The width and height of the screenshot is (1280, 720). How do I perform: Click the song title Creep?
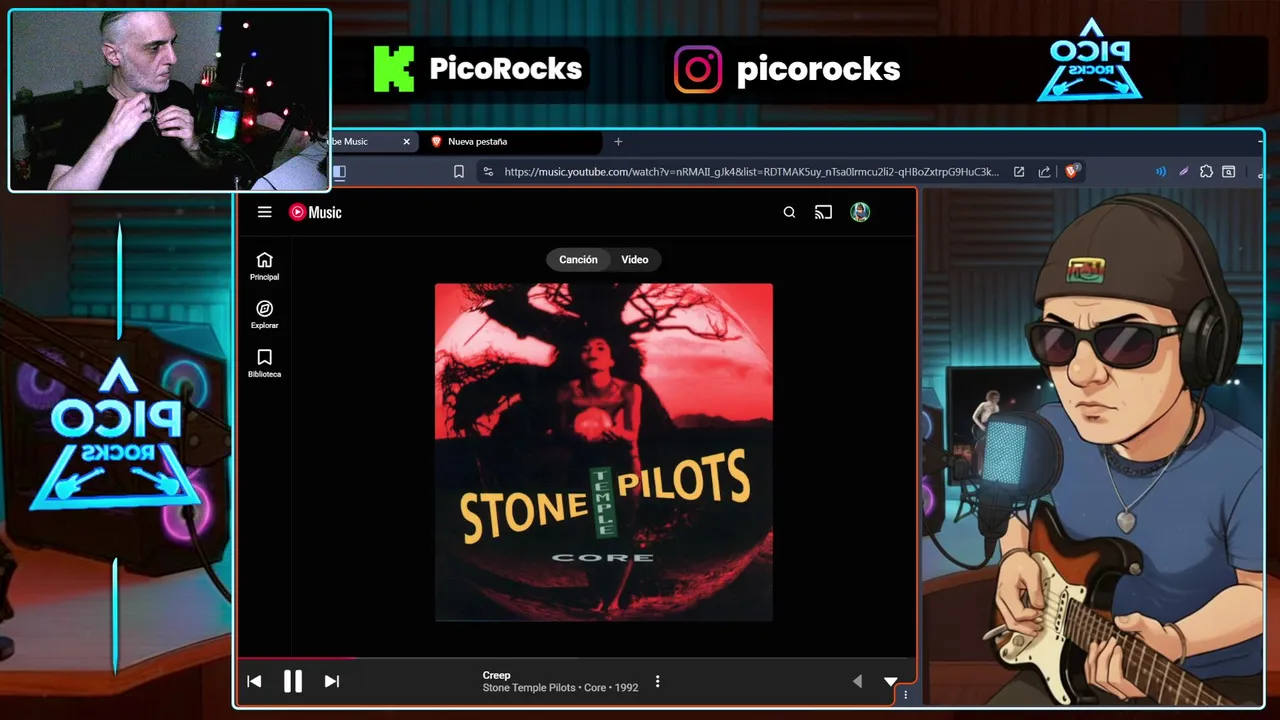[x=496, y=675]
